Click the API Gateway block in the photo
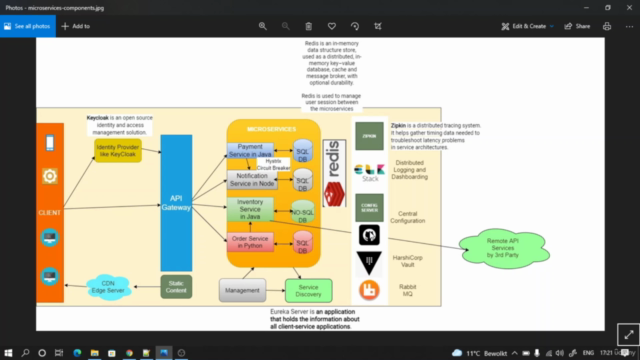 176,203
